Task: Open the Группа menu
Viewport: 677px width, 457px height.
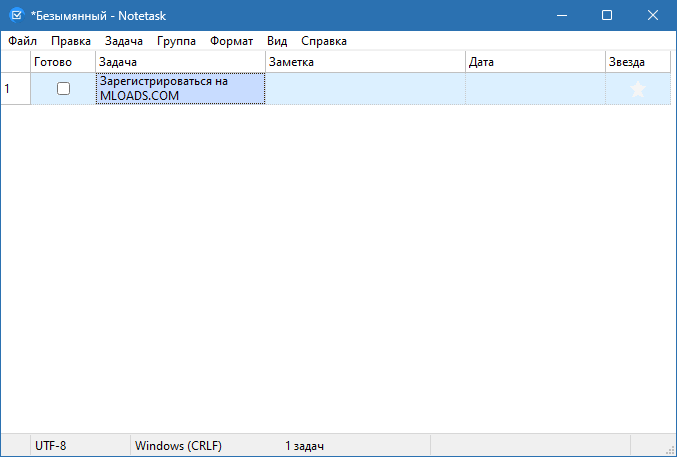Action: pyautogui.click(x=176, y=41)
